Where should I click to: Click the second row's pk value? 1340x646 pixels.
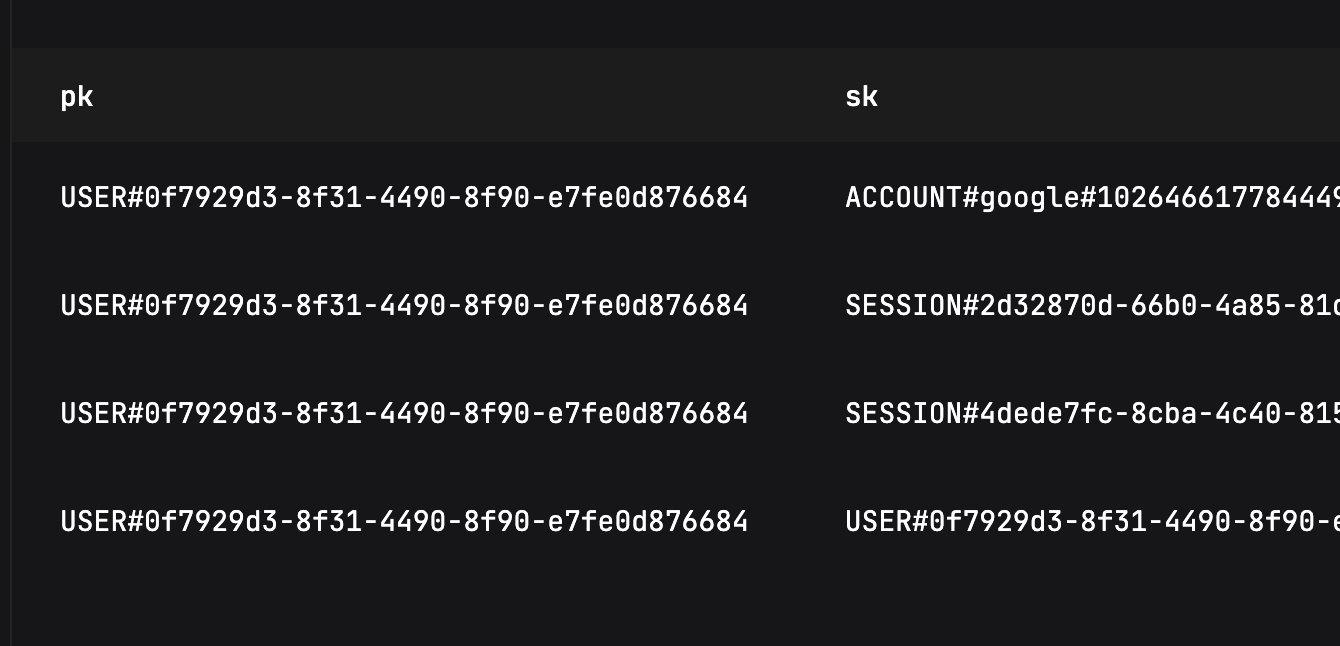click(405, 305)
